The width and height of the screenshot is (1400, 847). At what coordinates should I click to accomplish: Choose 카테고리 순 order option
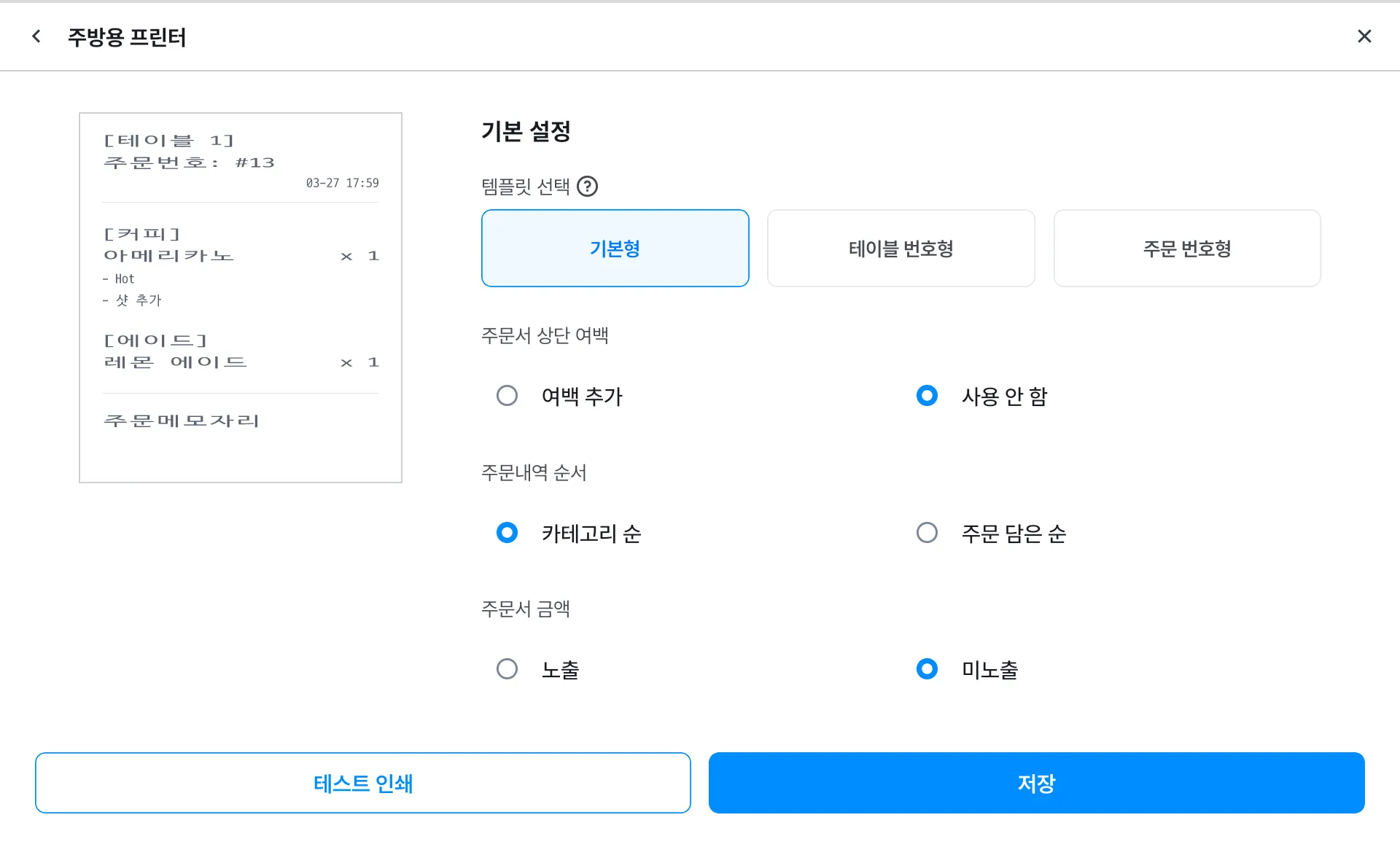(x=507, y=533)
